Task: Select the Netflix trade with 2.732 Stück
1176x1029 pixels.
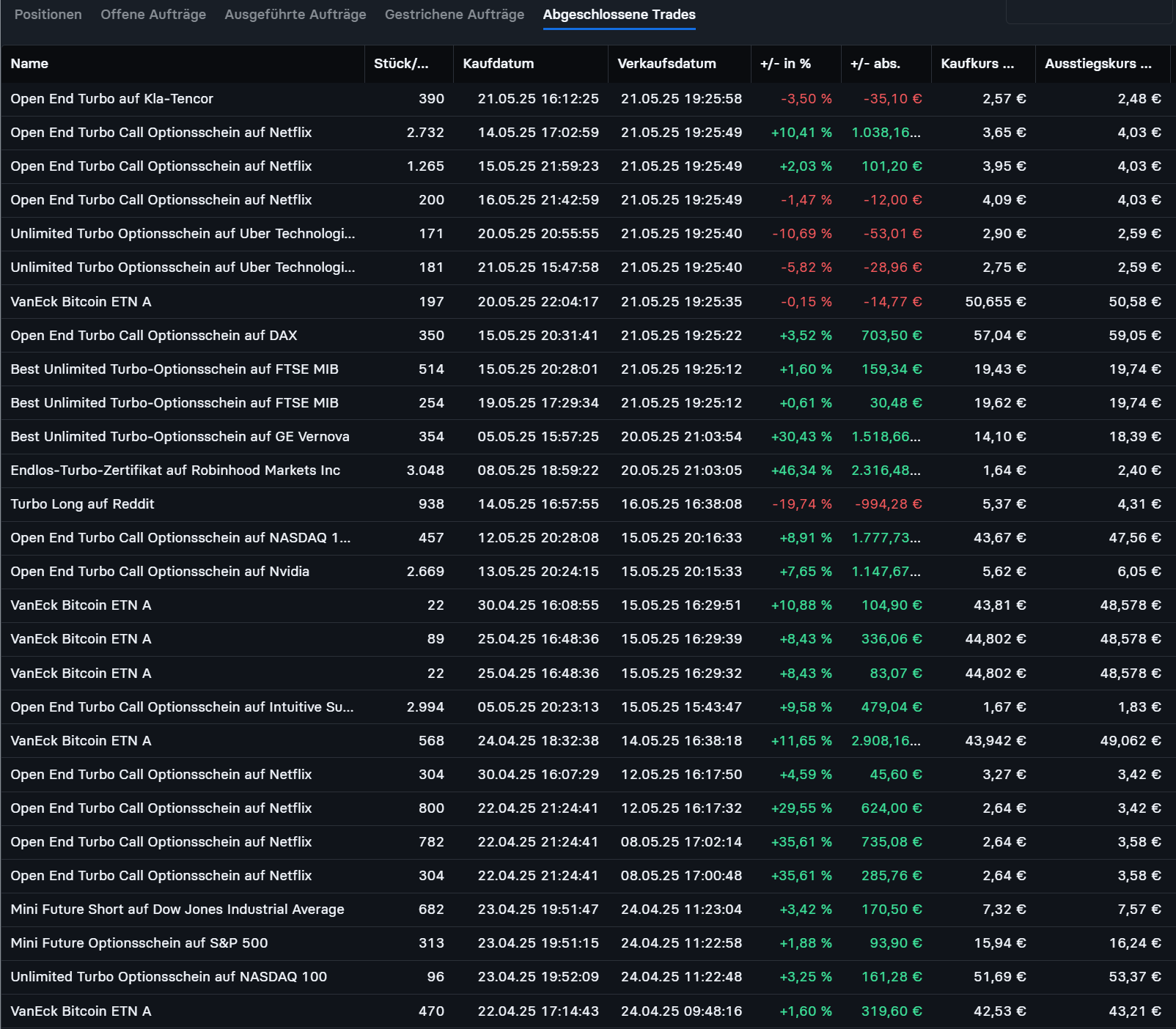Action: pos(588,133)
